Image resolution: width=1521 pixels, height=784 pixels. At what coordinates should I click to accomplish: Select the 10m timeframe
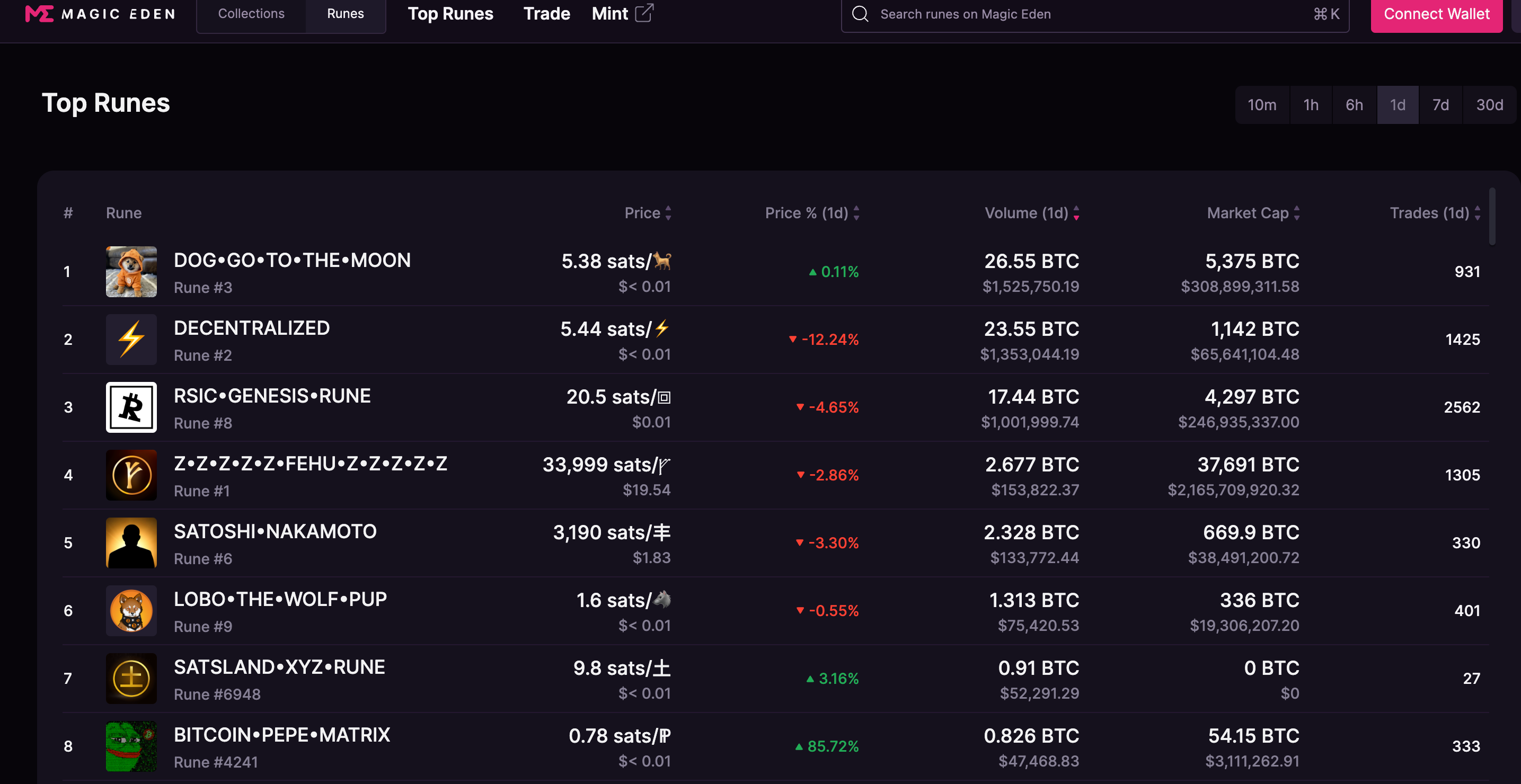pos(1262,105)
